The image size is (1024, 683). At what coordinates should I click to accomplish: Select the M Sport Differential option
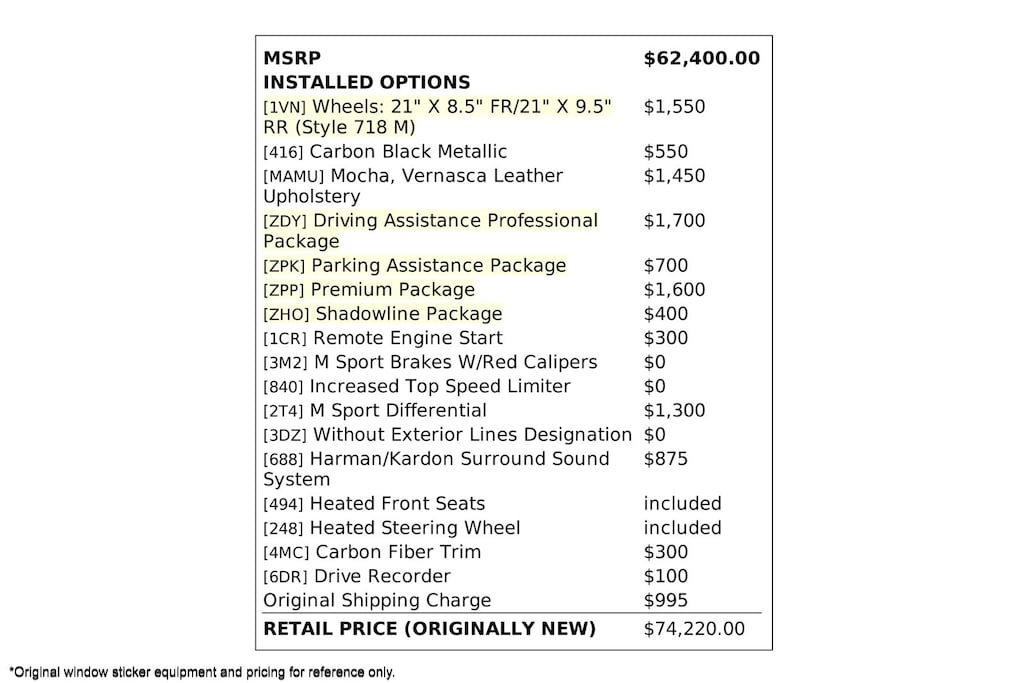[375, 410]
